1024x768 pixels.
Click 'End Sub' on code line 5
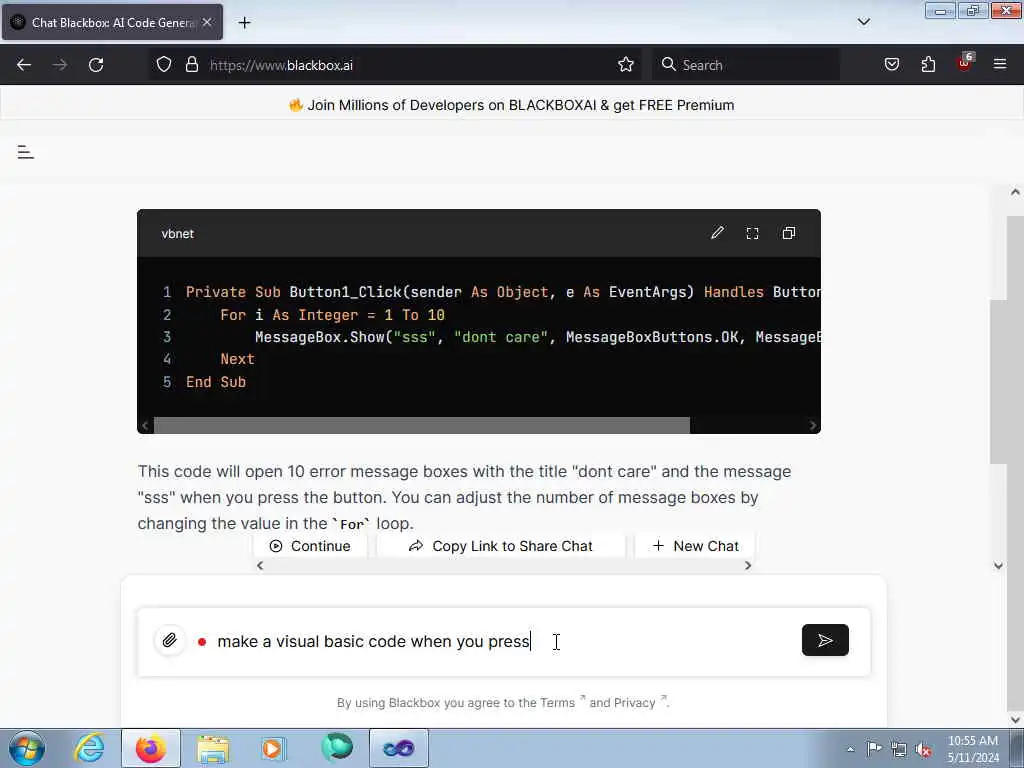pyautogui.click(x=216, y=382)
